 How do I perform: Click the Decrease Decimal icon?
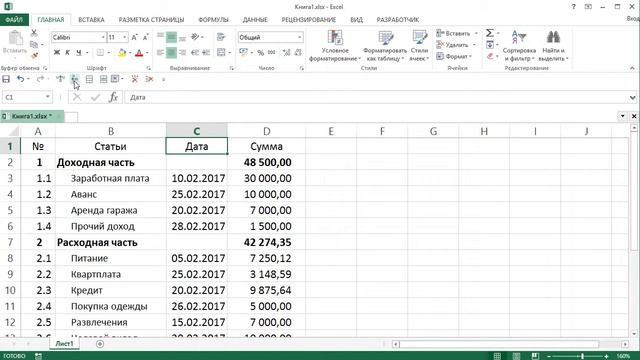pyautogui.click(x=298, y=52)
